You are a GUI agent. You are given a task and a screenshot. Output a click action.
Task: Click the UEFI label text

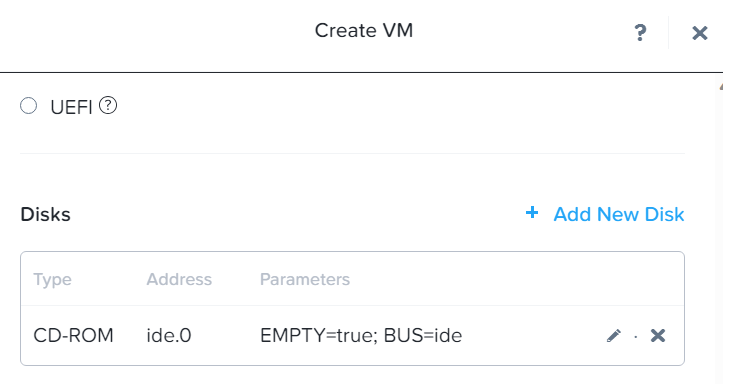click(71, 107)
